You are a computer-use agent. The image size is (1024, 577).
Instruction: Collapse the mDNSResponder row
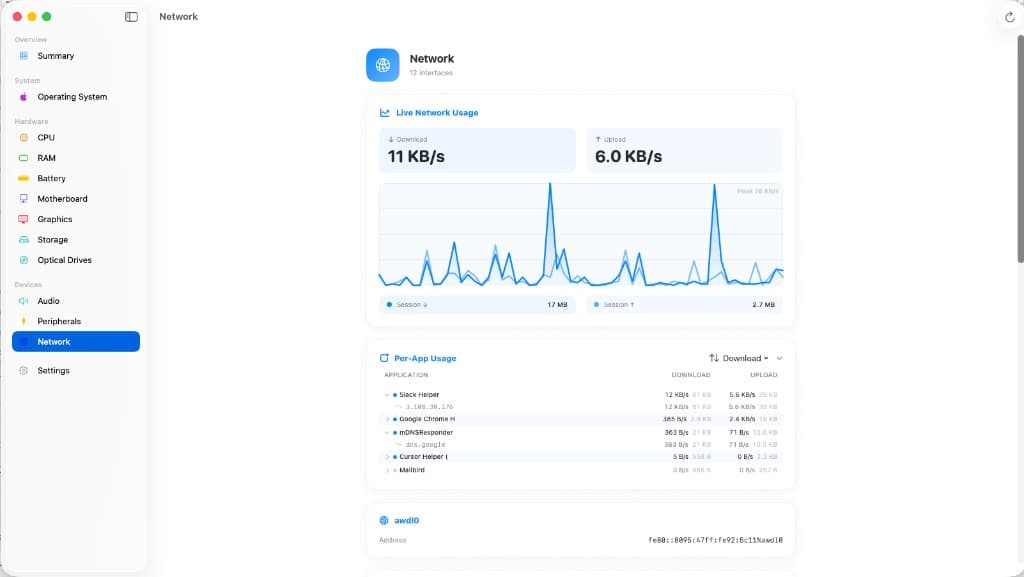(x=387, y=433)
